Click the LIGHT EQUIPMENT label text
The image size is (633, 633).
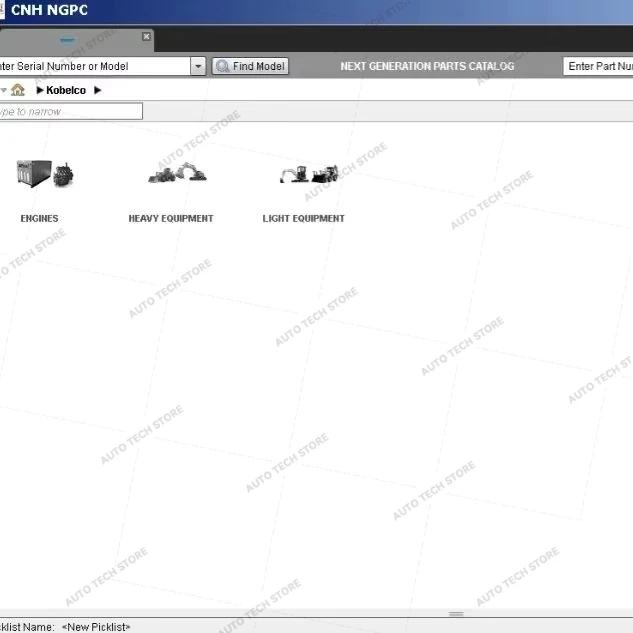303,218
